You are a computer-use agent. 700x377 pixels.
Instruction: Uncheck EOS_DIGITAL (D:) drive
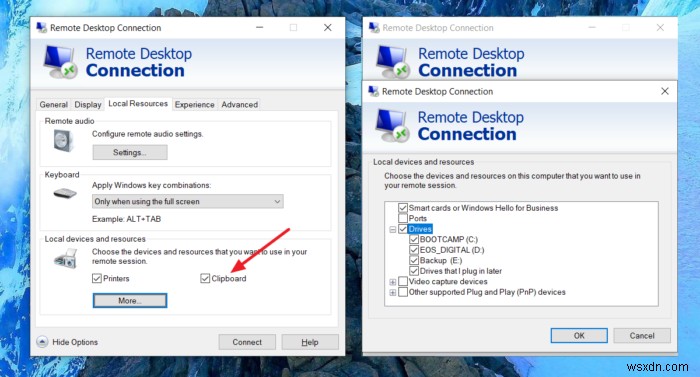tap(414, 250)
